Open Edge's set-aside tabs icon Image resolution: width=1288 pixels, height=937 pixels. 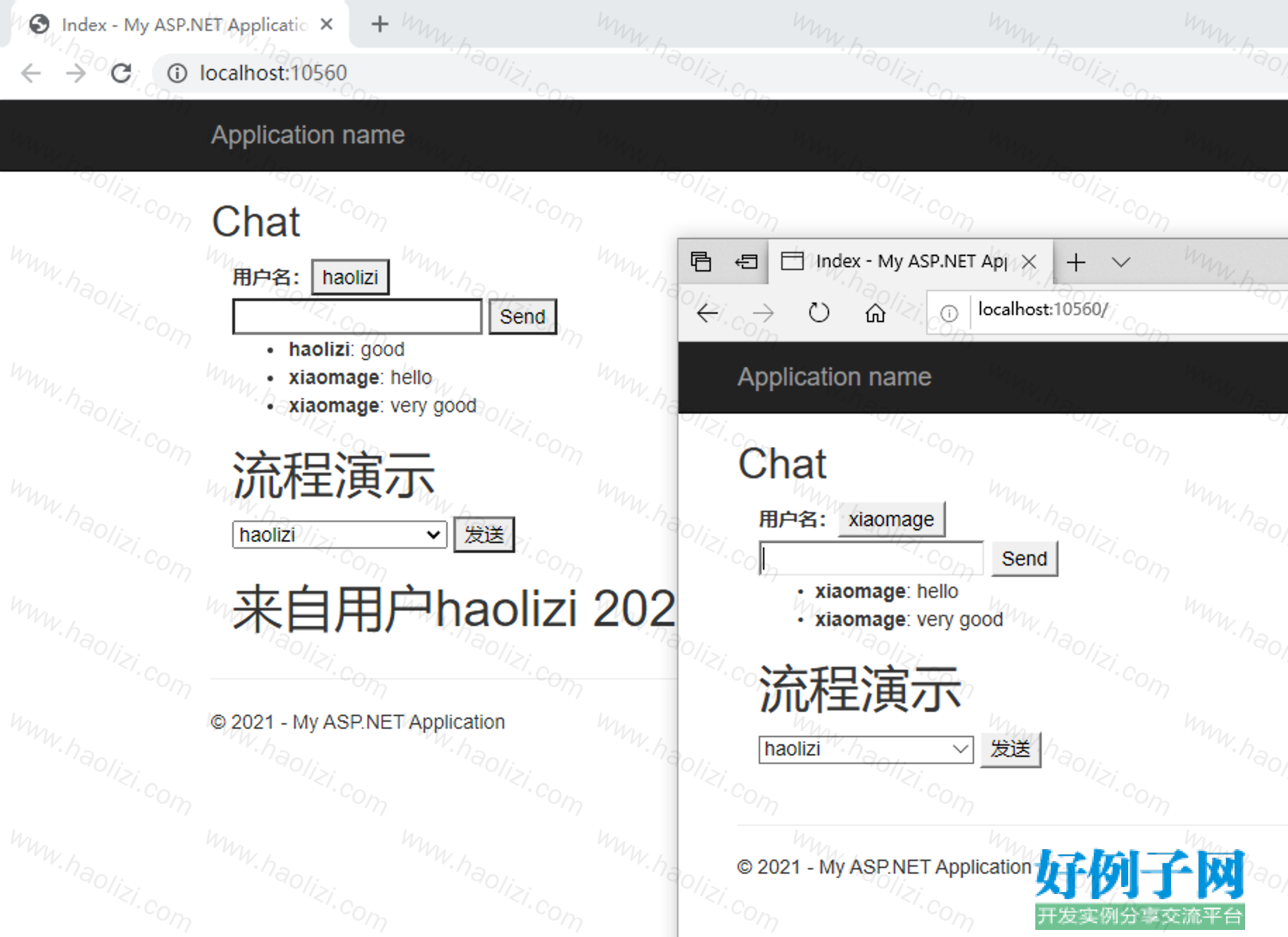click(x=701, y=262)
